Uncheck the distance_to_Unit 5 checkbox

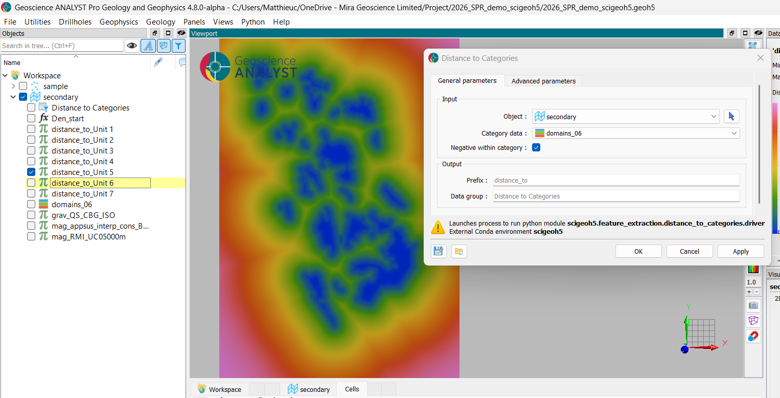[31, 172]
